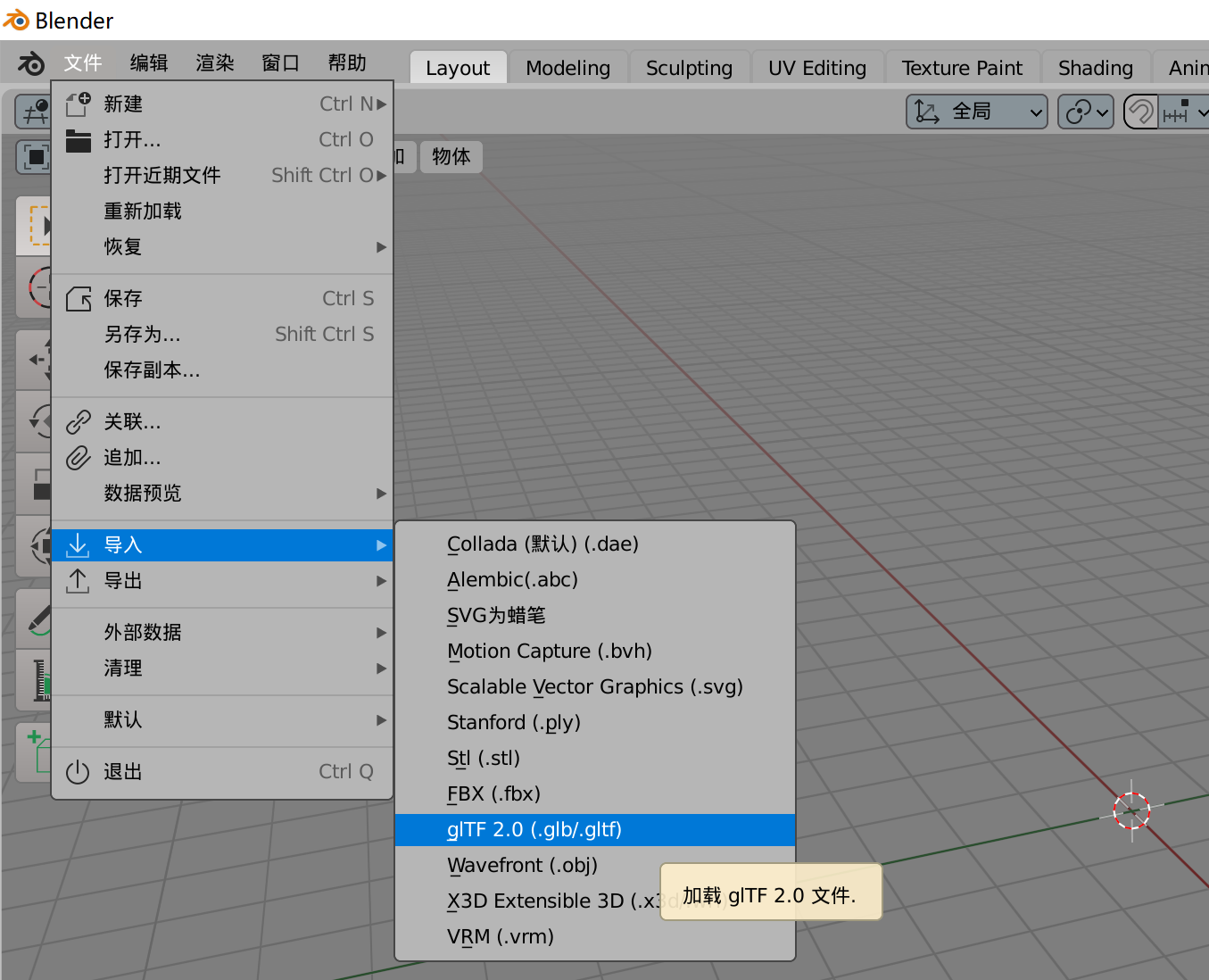Select Wavefront (.obj) from the import submenu

522,865
